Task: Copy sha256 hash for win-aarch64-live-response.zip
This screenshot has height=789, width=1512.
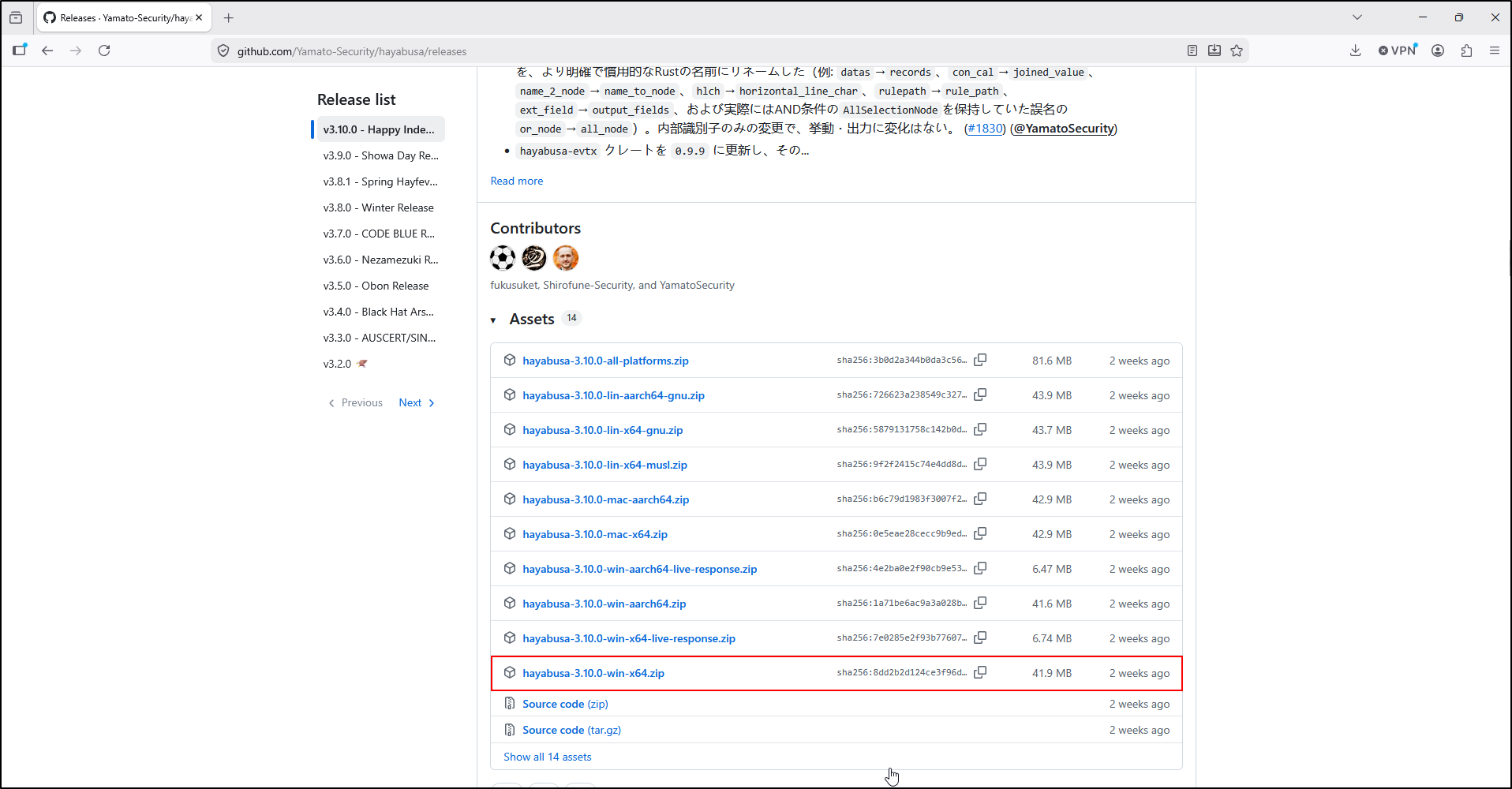Action: (x=980, y=568)
